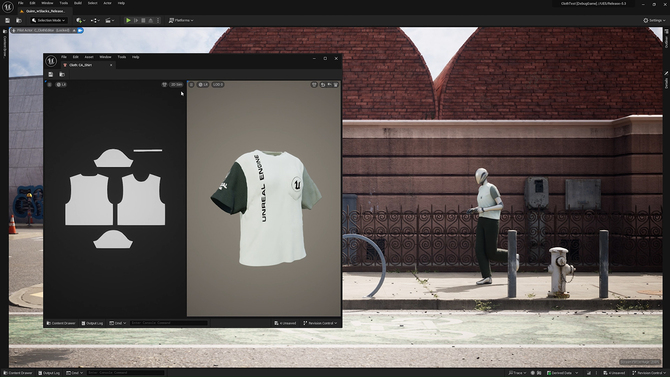Select the collar pattern piece in 2D view
Screen dimensions: 670x377
coord(148,150)
